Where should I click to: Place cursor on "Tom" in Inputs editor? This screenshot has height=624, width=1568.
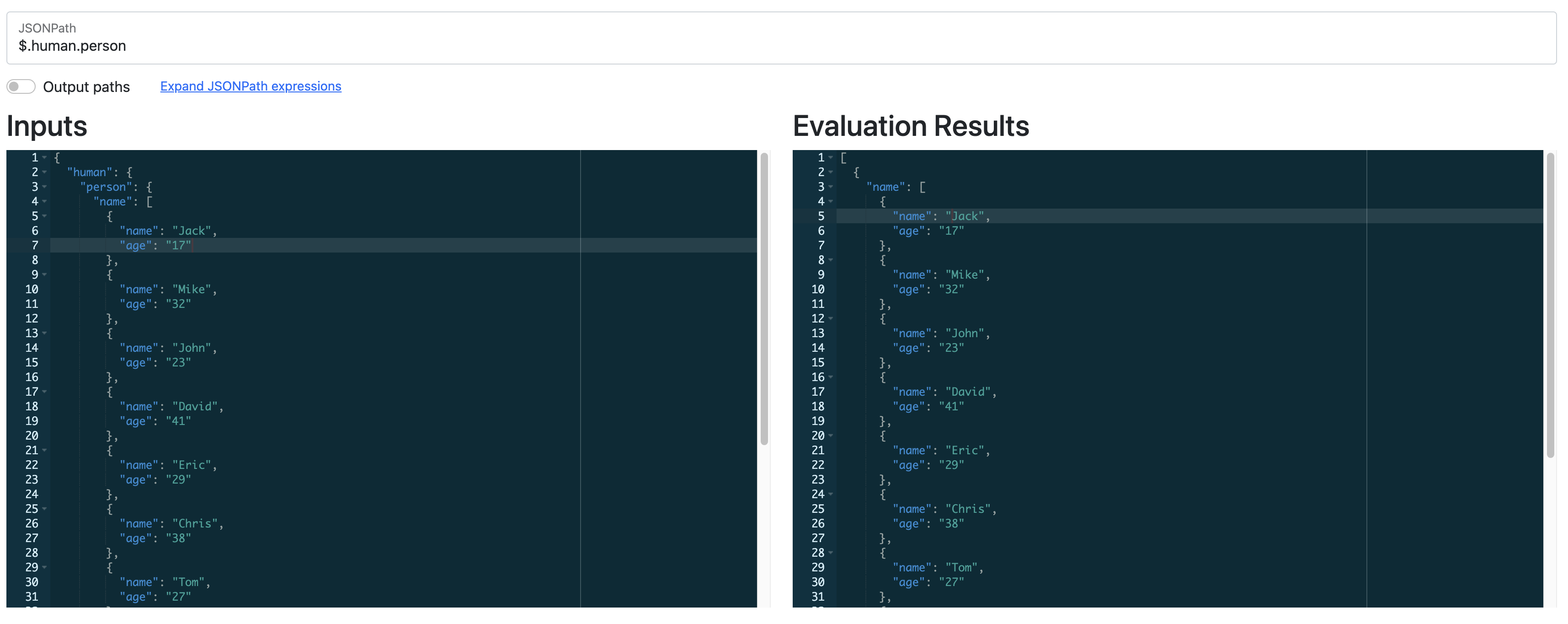188,582
